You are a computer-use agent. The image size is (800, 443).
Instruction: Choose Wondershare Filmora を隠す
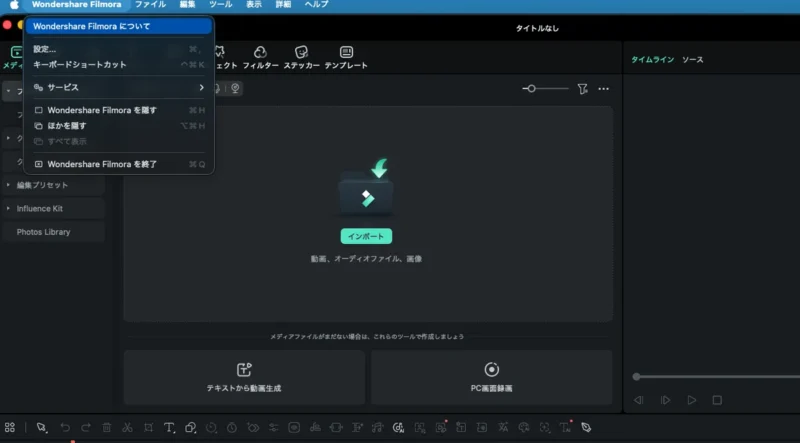coord(119,110)
